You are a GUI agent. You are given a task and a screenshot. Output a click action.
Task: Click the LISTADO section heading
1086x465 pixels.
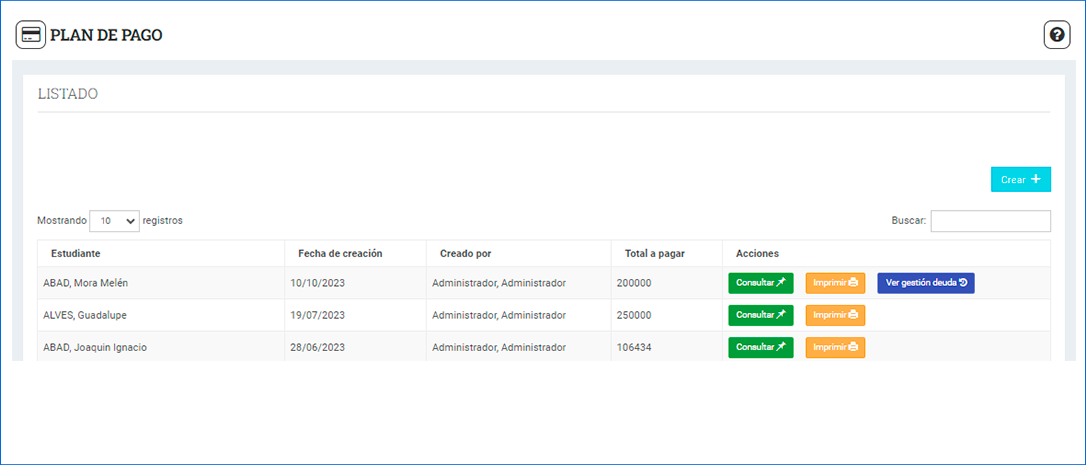(x=68, y=94)
